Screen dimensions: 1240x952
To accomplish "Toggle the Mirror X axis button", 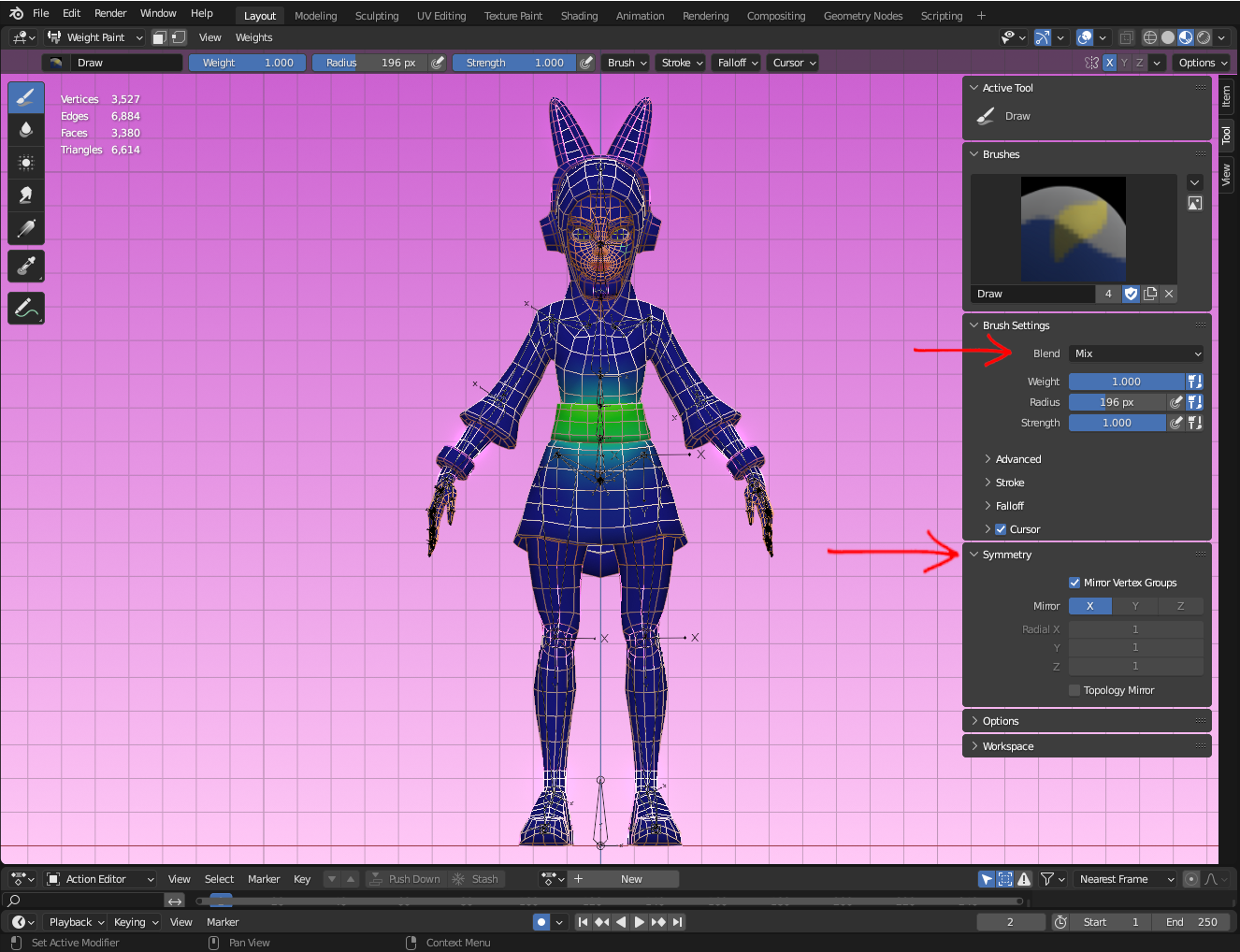I will pyautogui.click(x=1089, y=606).
